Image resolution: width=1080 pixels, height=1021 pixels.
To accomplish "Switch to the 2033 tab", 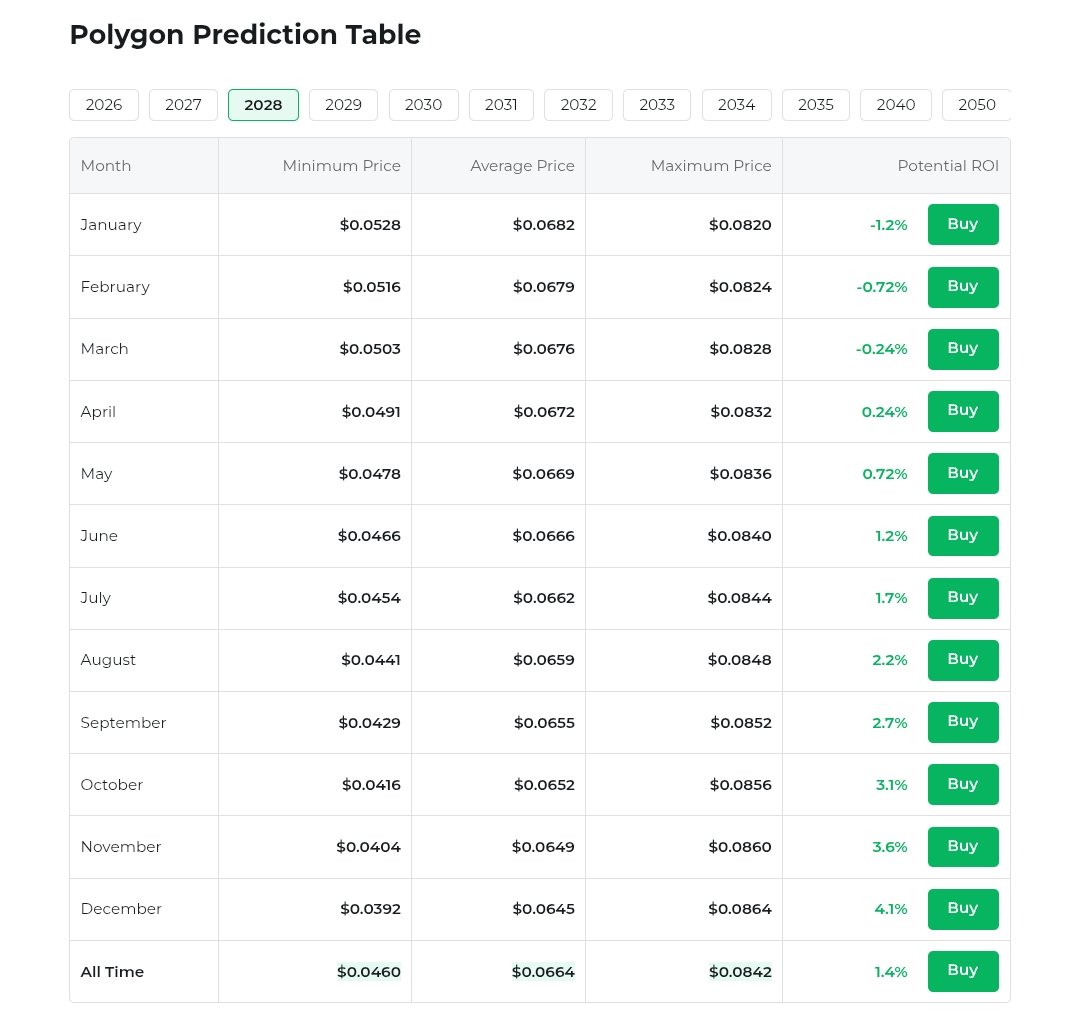I will 657,105.
